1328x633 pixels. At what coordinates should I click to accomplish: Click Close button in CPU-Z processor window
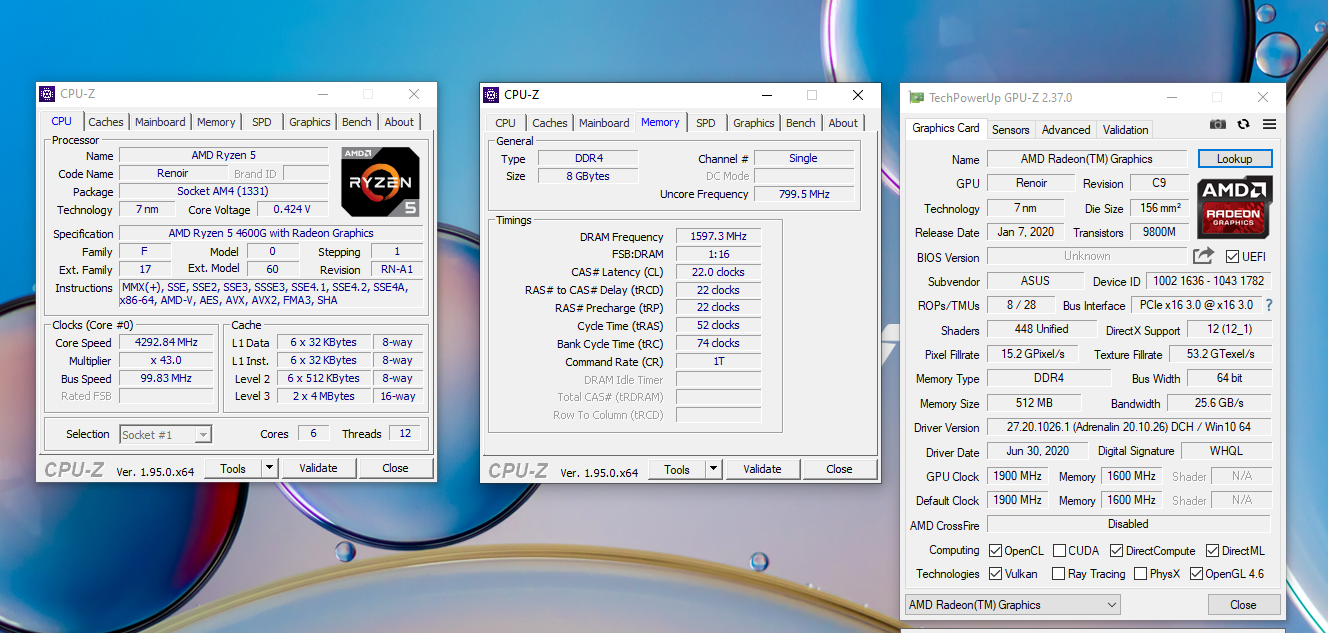395,468
